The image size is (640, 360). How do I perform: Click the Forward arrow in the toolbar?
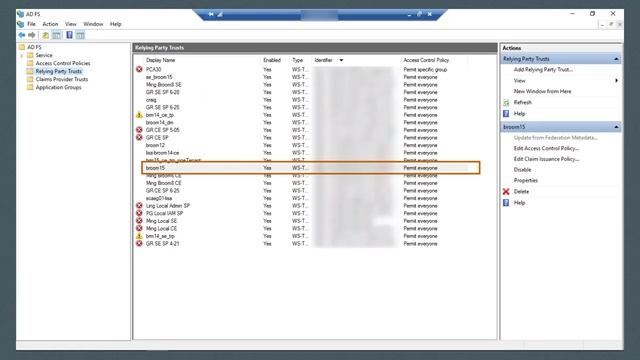[x=31, y=35]
